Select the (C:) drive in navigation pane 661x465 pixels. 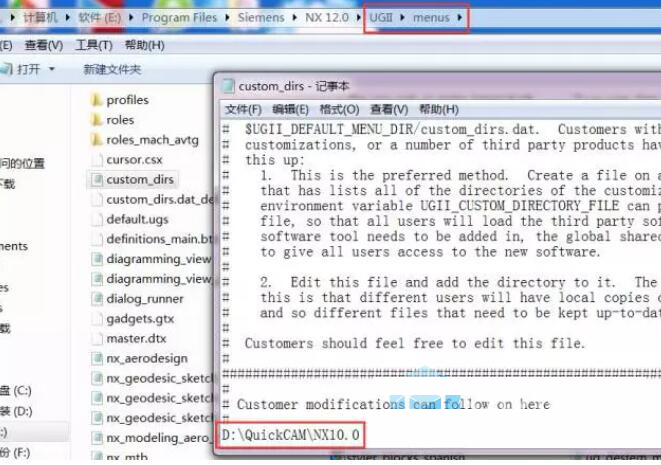tap(22, 390)
